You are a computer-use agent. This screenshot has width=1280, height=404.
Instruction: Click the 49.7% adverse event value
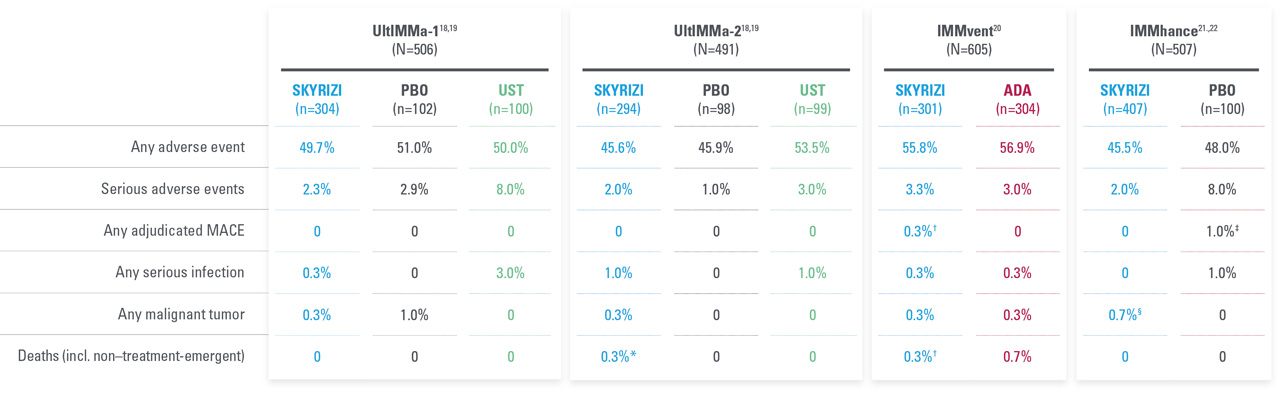(x=317, y=148)
